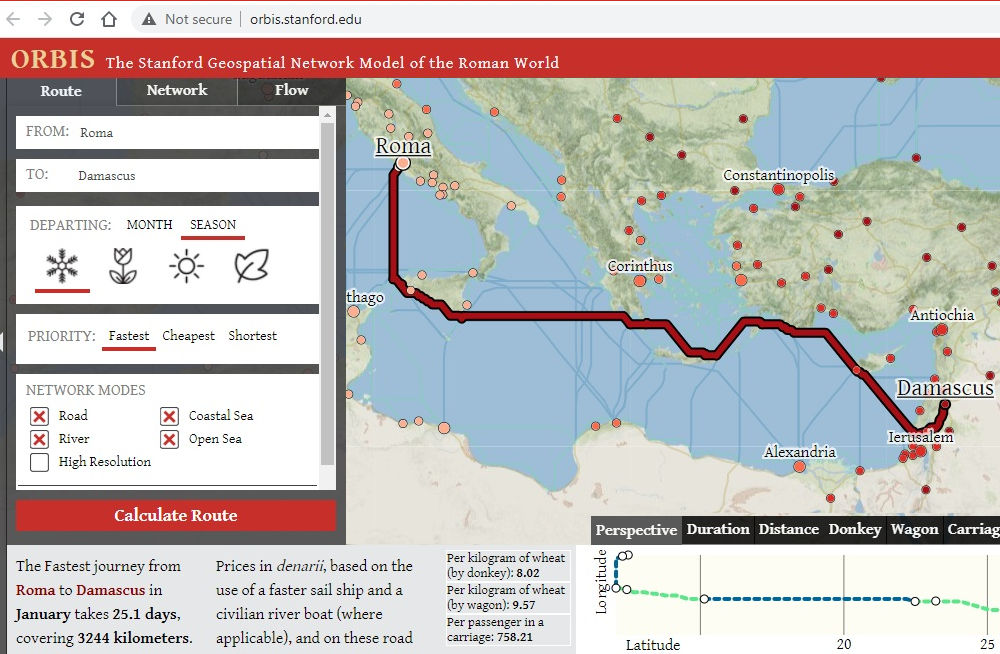1000x654 pixels.
Task: Click the Antiochia label on map
Action: click(942, 315)
